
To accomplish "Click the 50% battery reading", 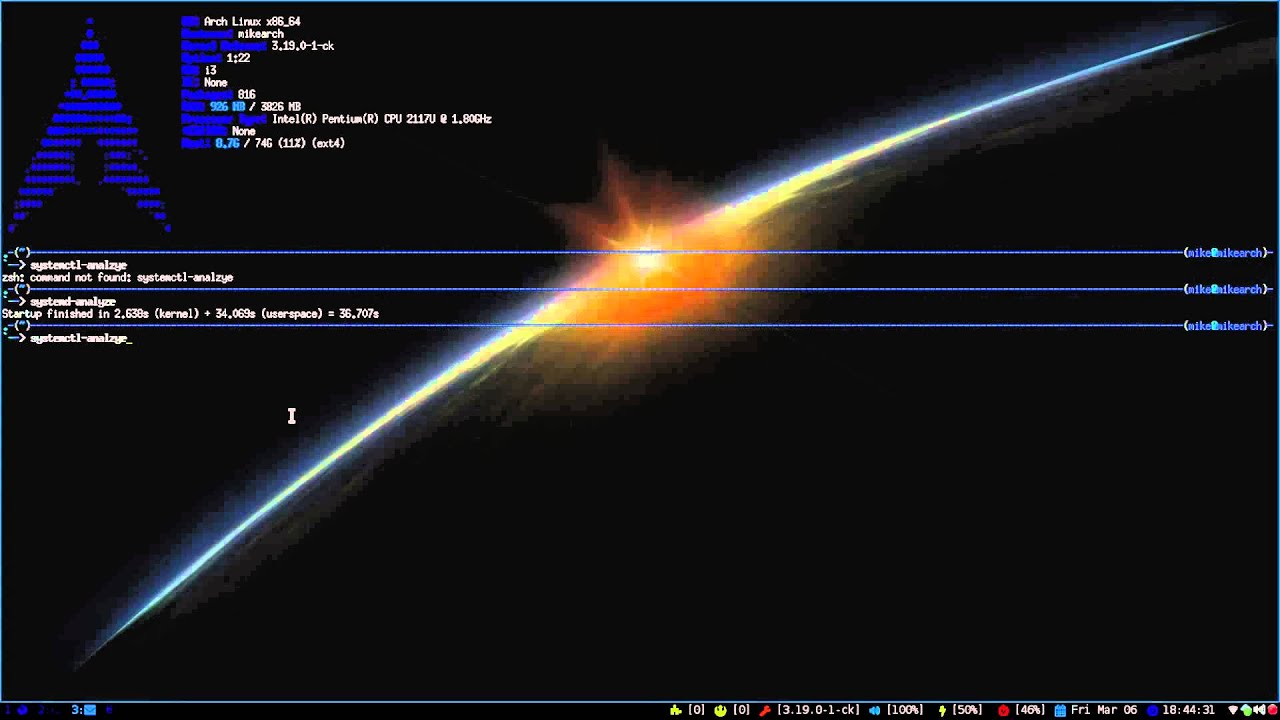I will [967, 710].
